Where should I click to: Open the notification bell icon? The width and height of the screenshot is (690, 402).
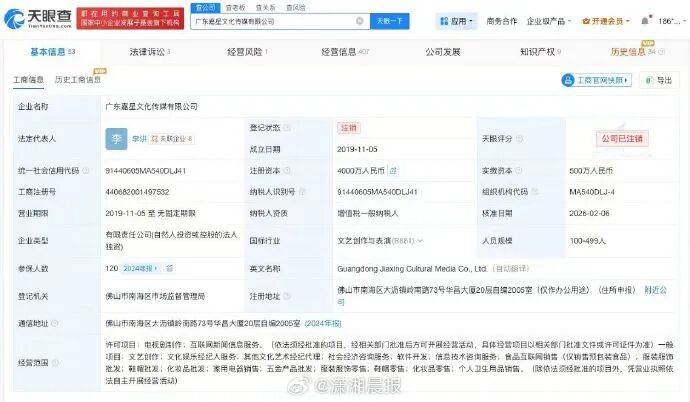(x=645, y=21)
